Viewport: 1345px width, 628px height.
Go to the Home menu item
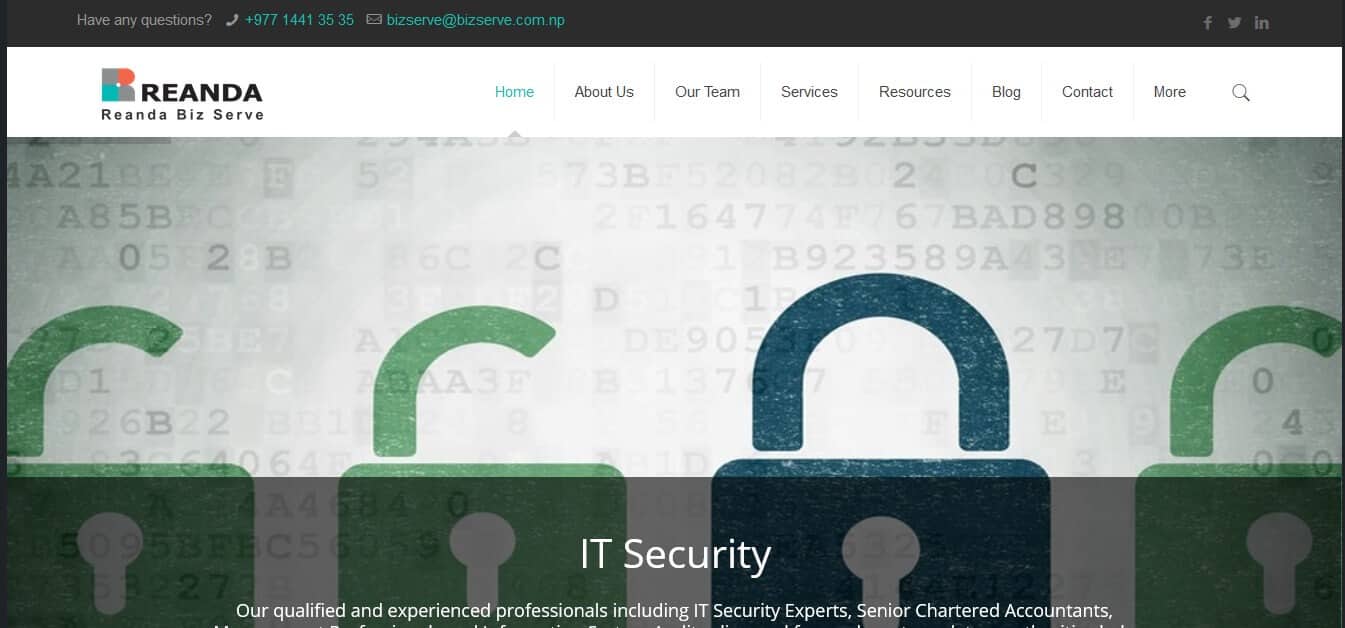click(514, 92)
